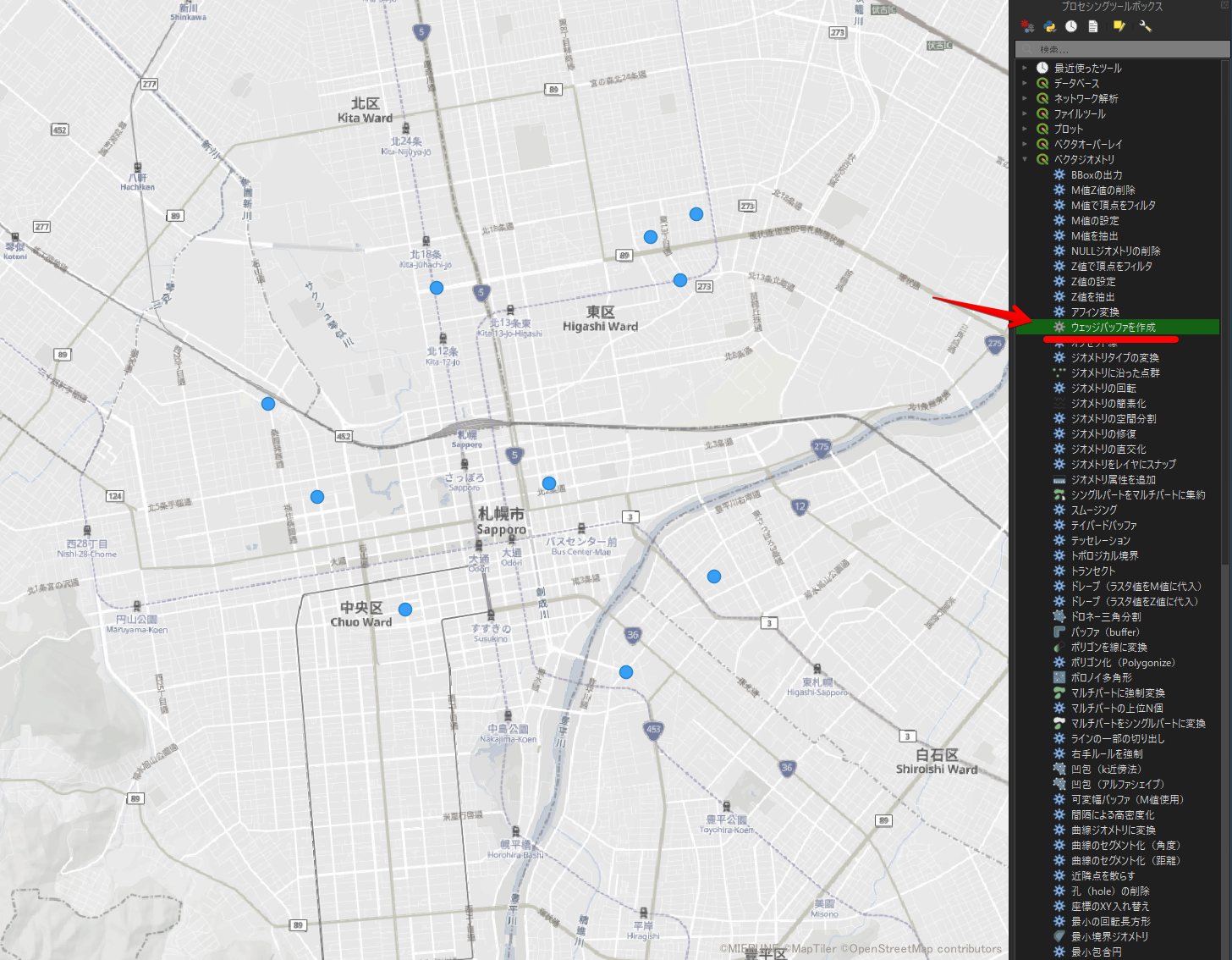Click the バッファ（buffer） icon
Screen dimensions: 1232x960
pos(1059,632)
